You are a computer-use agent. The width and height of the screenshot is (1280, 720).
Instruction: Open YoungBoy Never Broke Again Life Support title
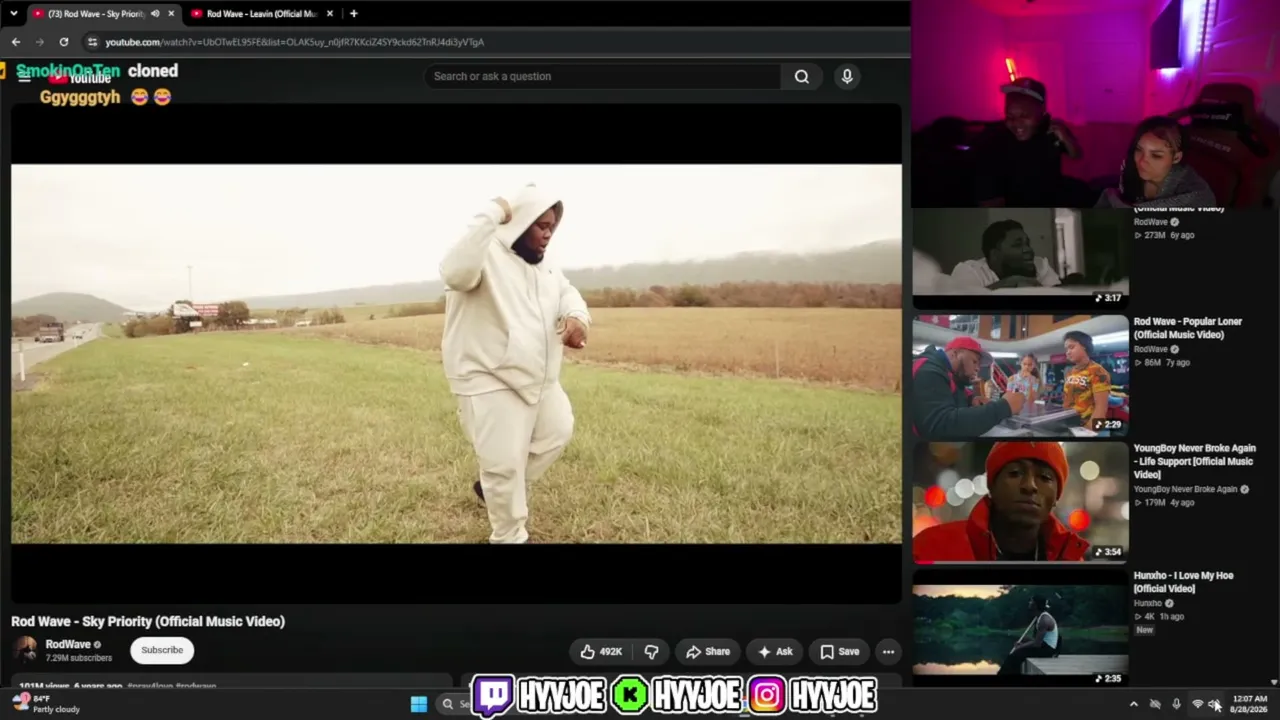[x=1194, y=461]
